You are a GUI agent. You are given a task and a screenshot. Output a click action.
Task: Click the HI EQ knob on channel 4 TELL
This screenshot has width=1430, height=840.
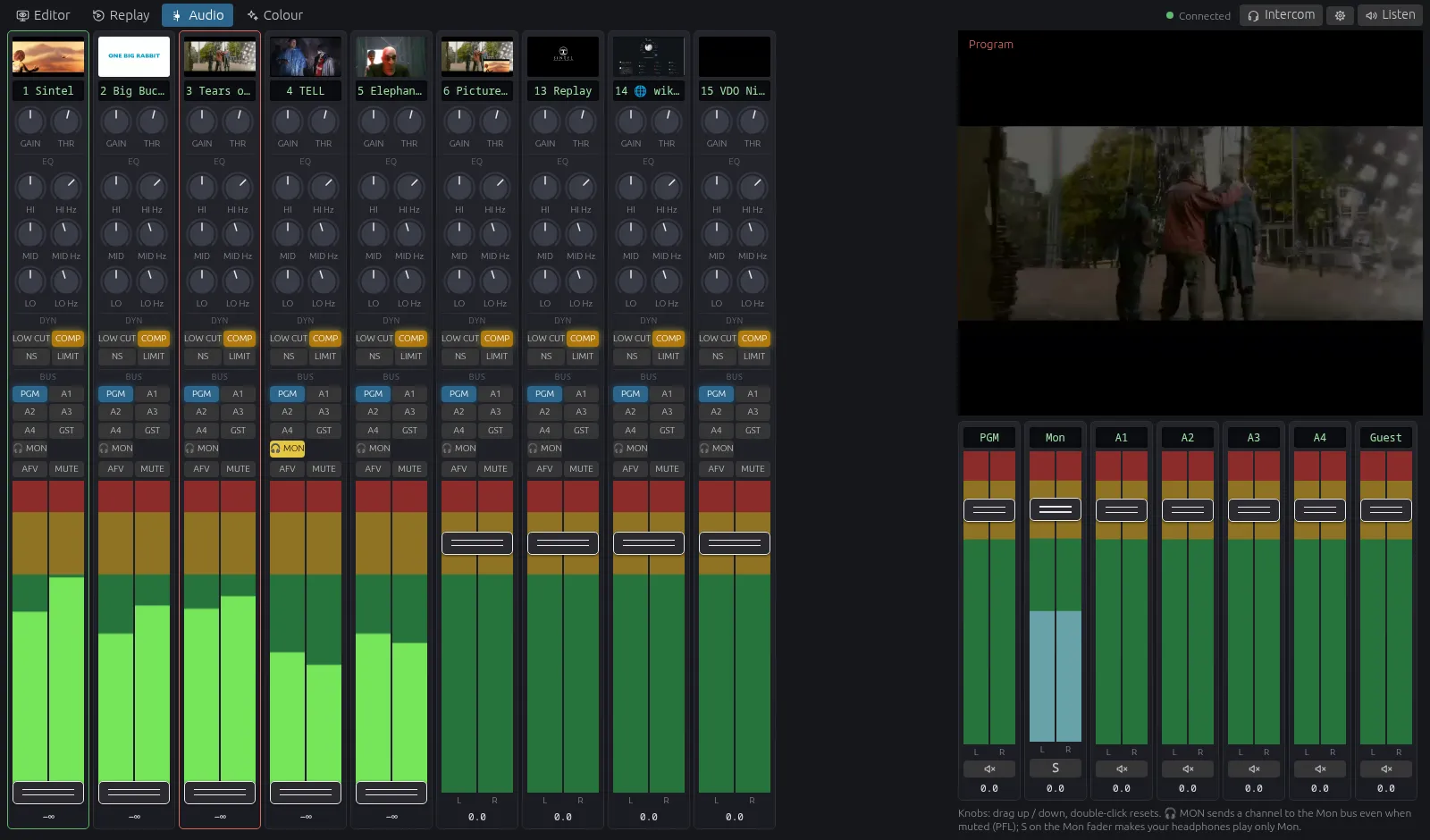[x=288, y=186]
